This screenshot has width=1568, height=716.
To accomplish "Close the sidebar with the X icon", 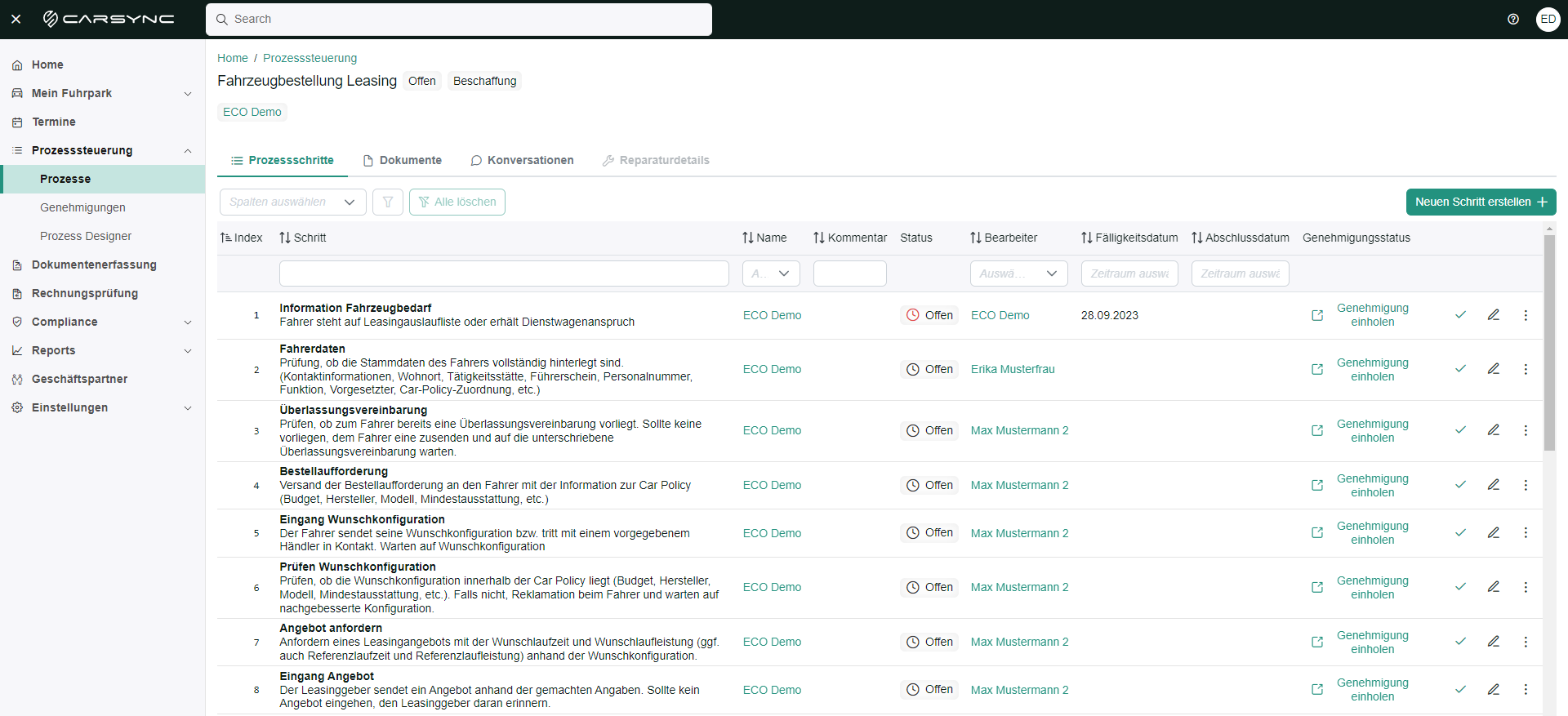I will pyautogui.click(x=16, y=19).
